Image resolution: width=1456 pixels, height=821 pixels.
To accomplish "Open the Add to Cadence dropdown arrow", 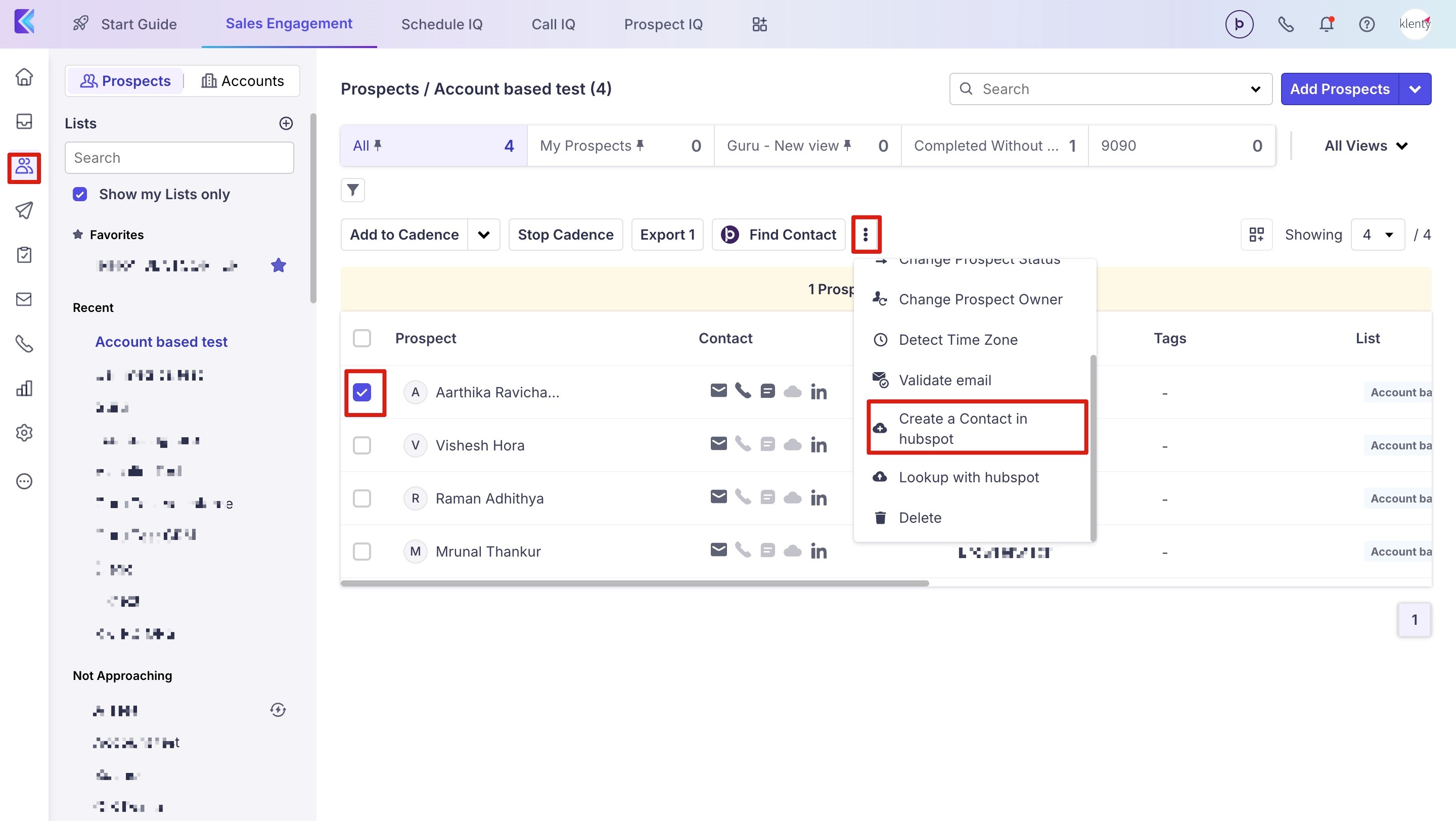I will click(483, 235).
